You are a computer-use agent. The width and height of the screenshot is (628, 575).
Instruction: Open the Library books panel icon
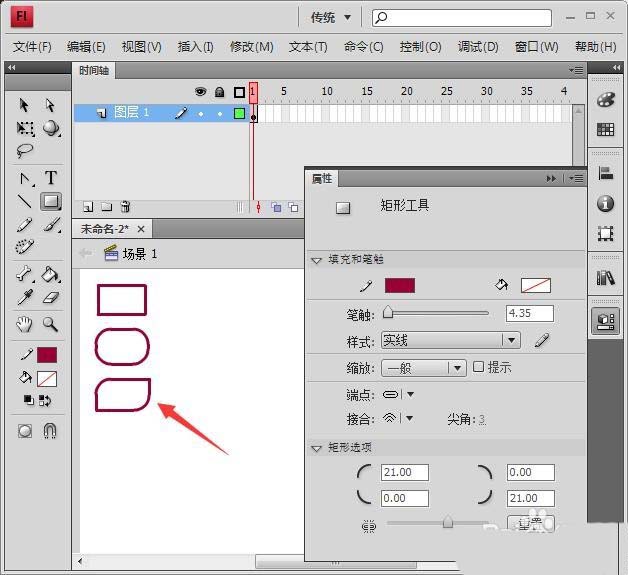tap(605, 277)
